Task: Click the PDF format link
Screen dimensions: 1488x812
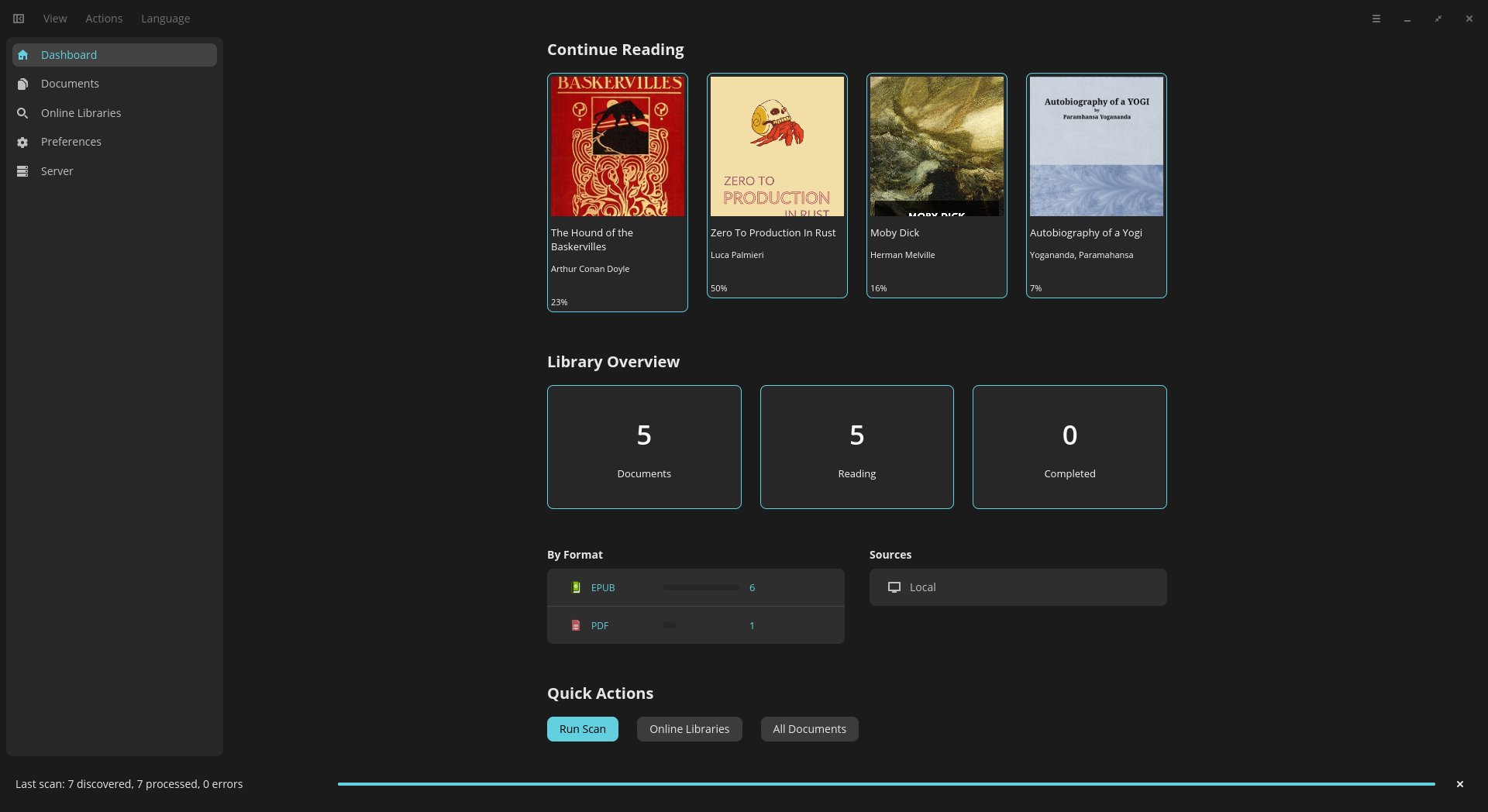Action: [600, 626]
